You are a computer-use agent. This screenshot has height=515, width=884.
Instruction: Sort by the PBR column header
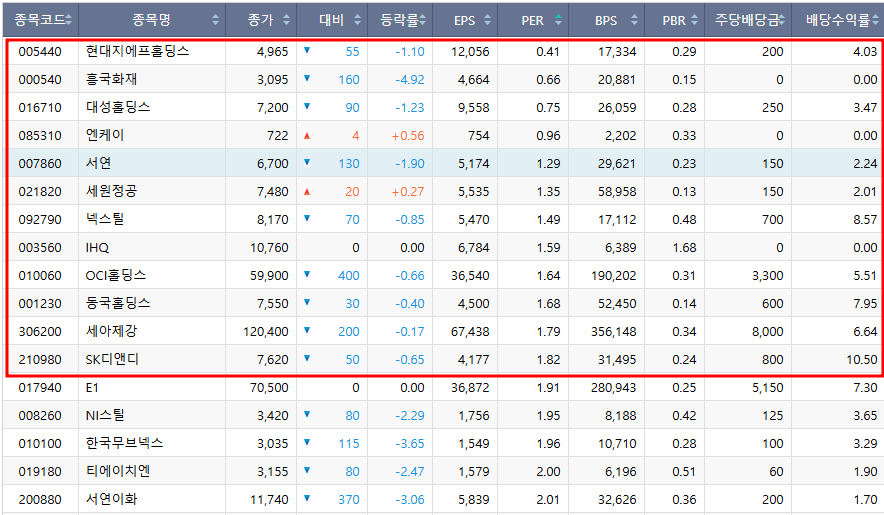point(674,20)
